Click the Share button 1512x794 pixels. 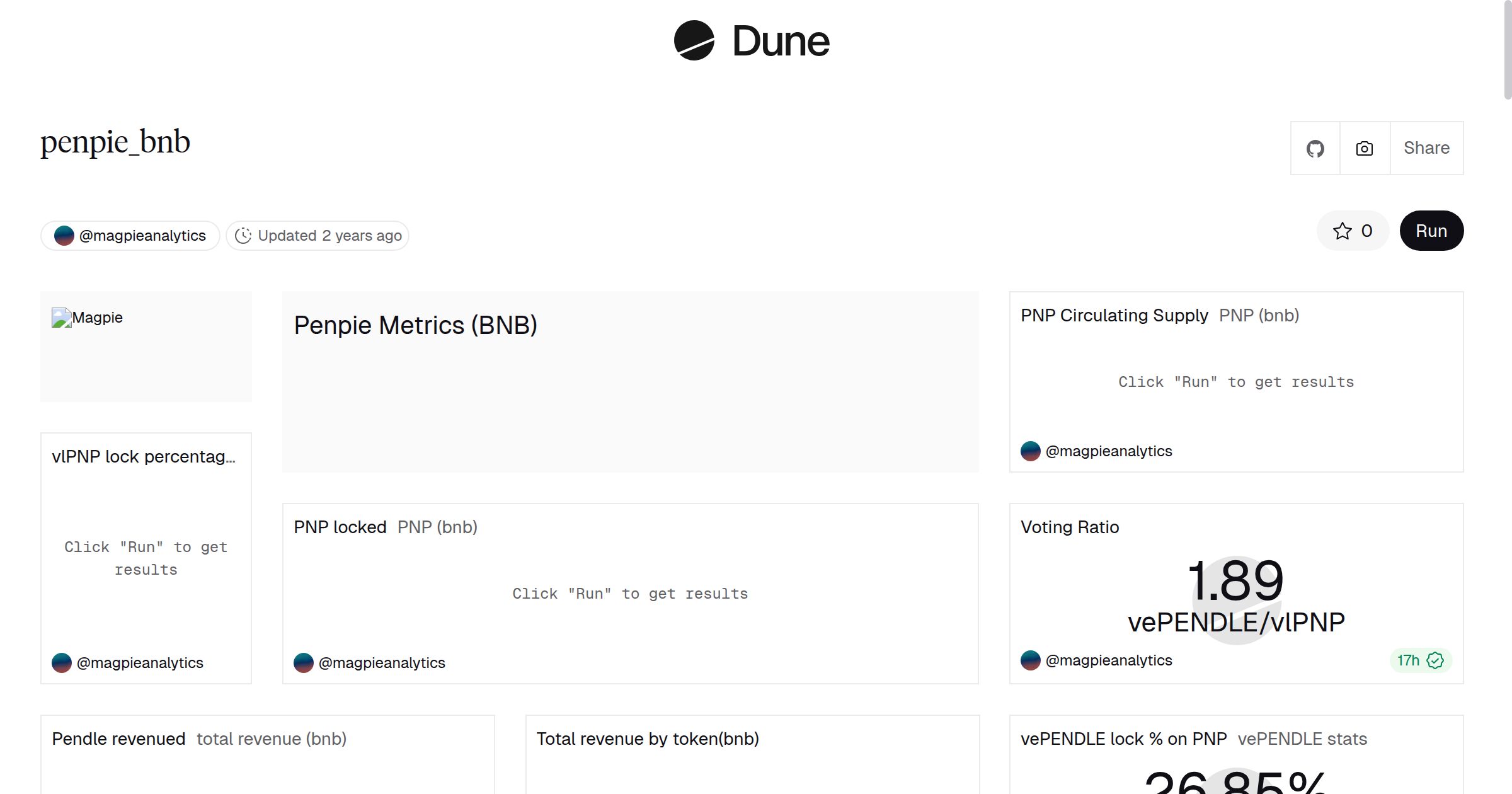[x=1426, y=149]
